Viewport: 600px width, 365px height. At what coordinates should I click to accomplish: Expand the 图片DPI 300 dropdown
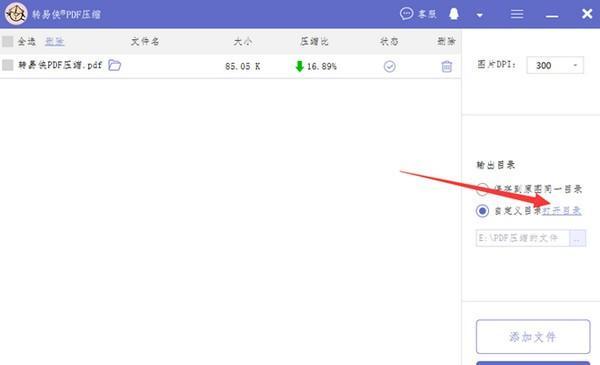click(x=555, y=65)
